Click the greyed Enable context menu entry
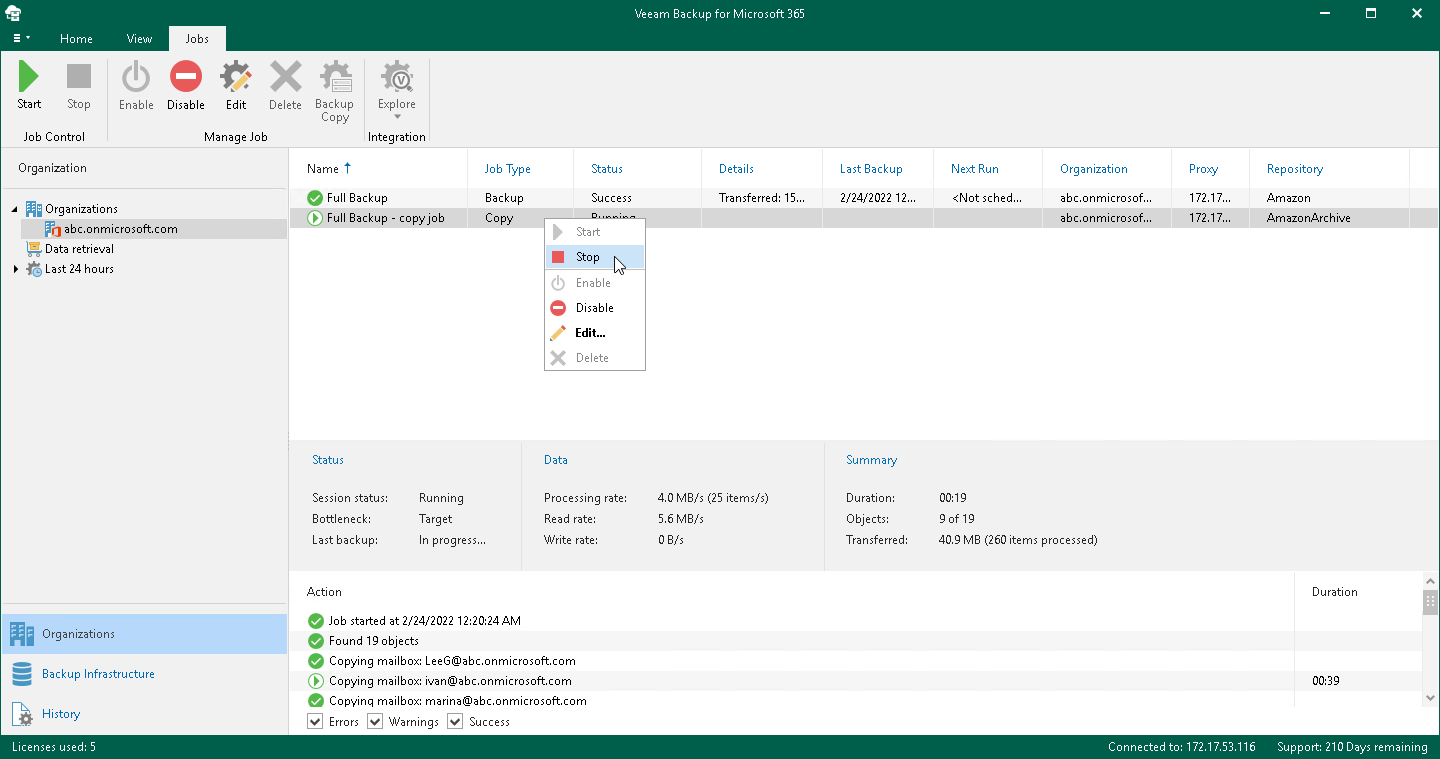 595,283
